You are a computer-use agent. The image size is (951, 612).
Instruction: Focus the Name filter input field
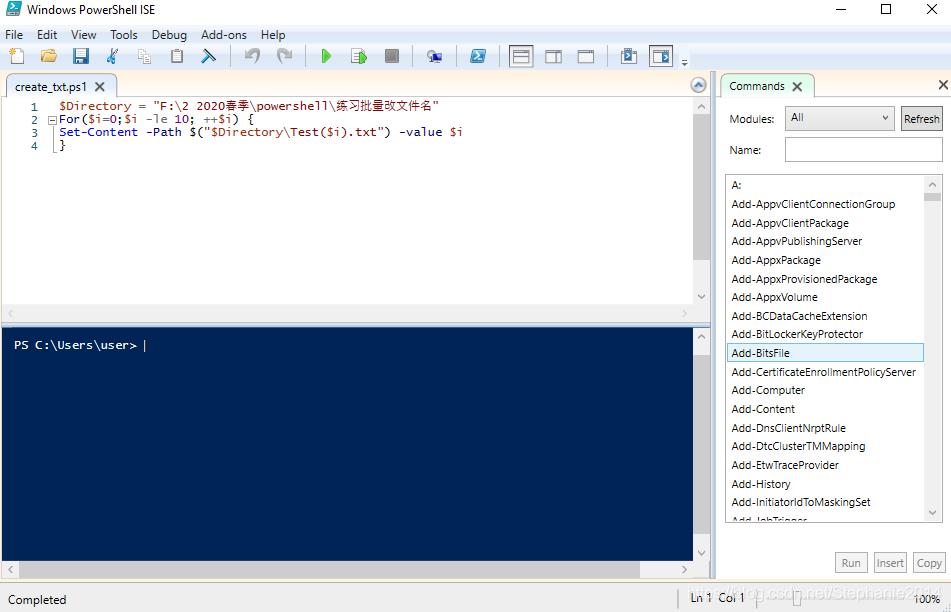click(x=864, y=150)
